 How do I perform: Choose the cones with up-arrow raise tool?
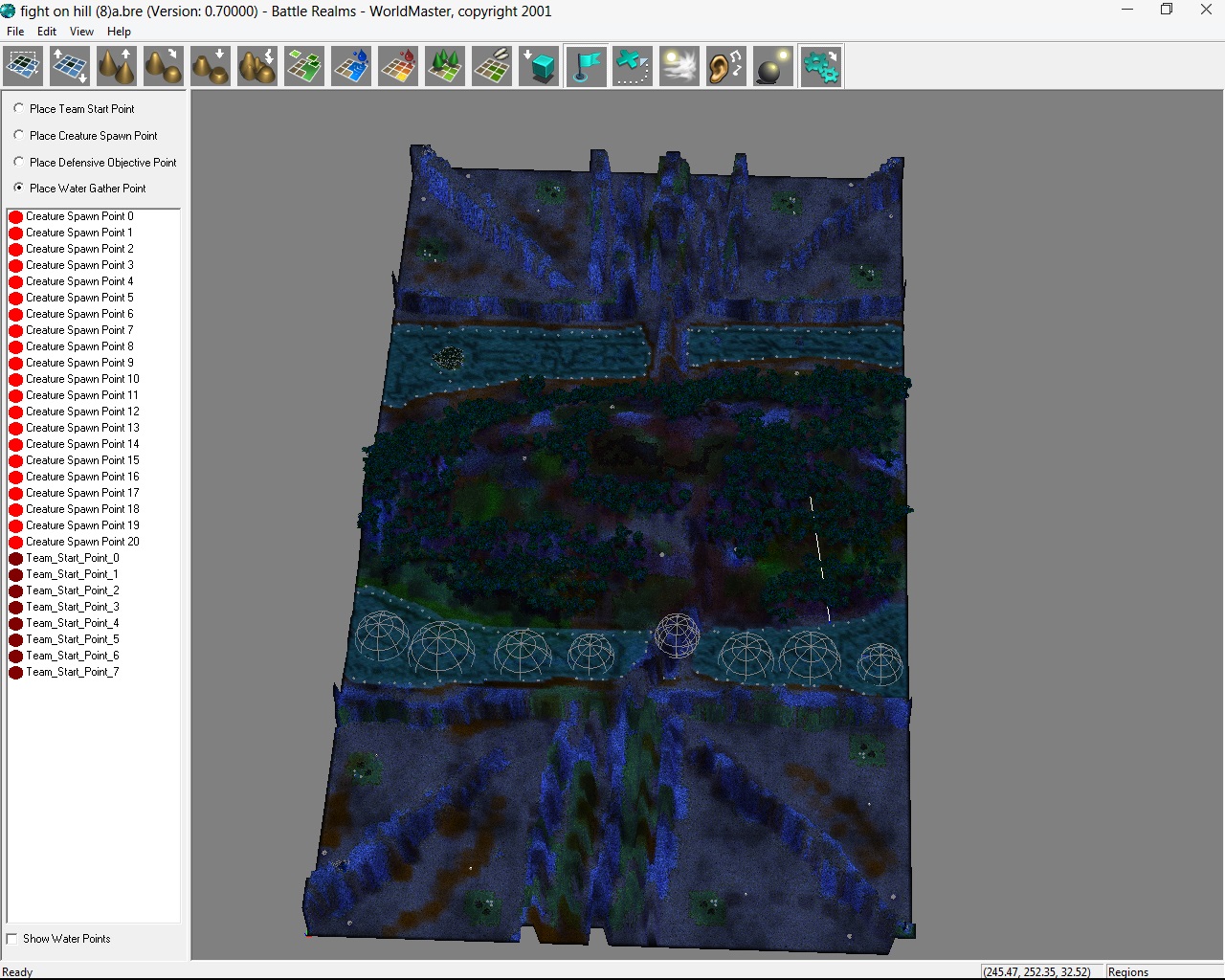click(117, 66)
